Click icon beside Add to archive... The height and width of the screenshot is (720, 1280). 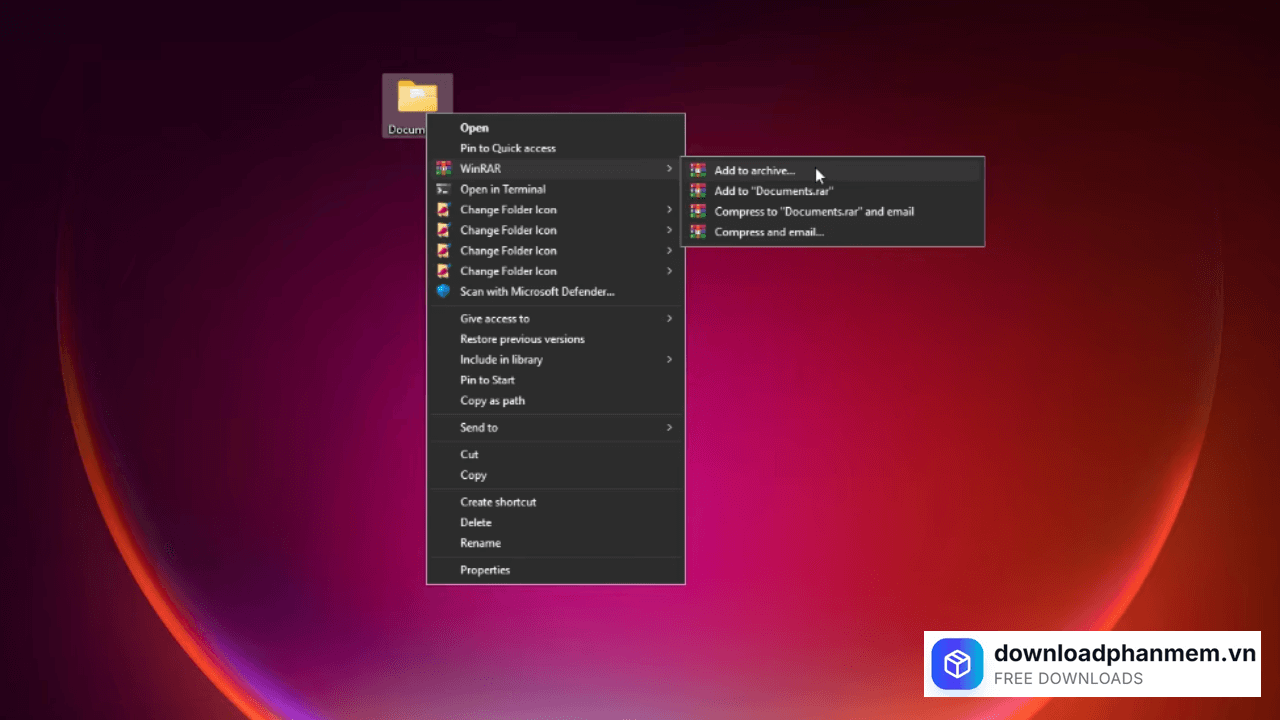pos(698,171)
